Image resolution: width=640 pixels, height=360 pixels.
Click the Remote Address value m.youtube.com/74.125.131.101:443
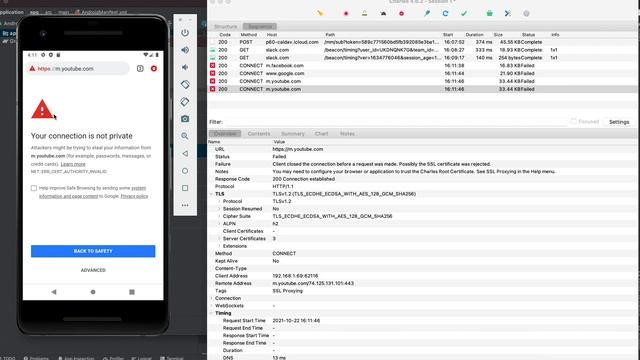313,283
